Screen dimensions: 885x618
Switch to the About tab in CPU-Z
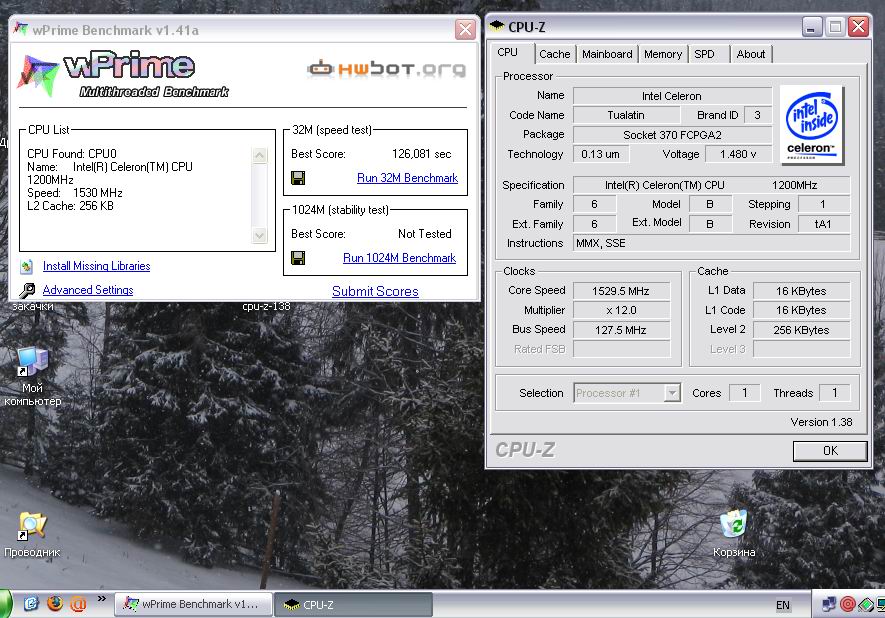point(751,54)
